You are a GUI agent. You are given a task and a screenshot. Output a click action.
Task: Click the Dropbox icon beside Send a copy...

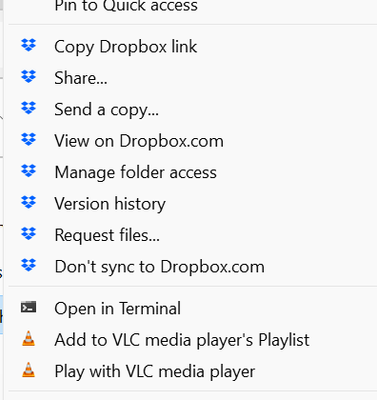click(29, 108)
